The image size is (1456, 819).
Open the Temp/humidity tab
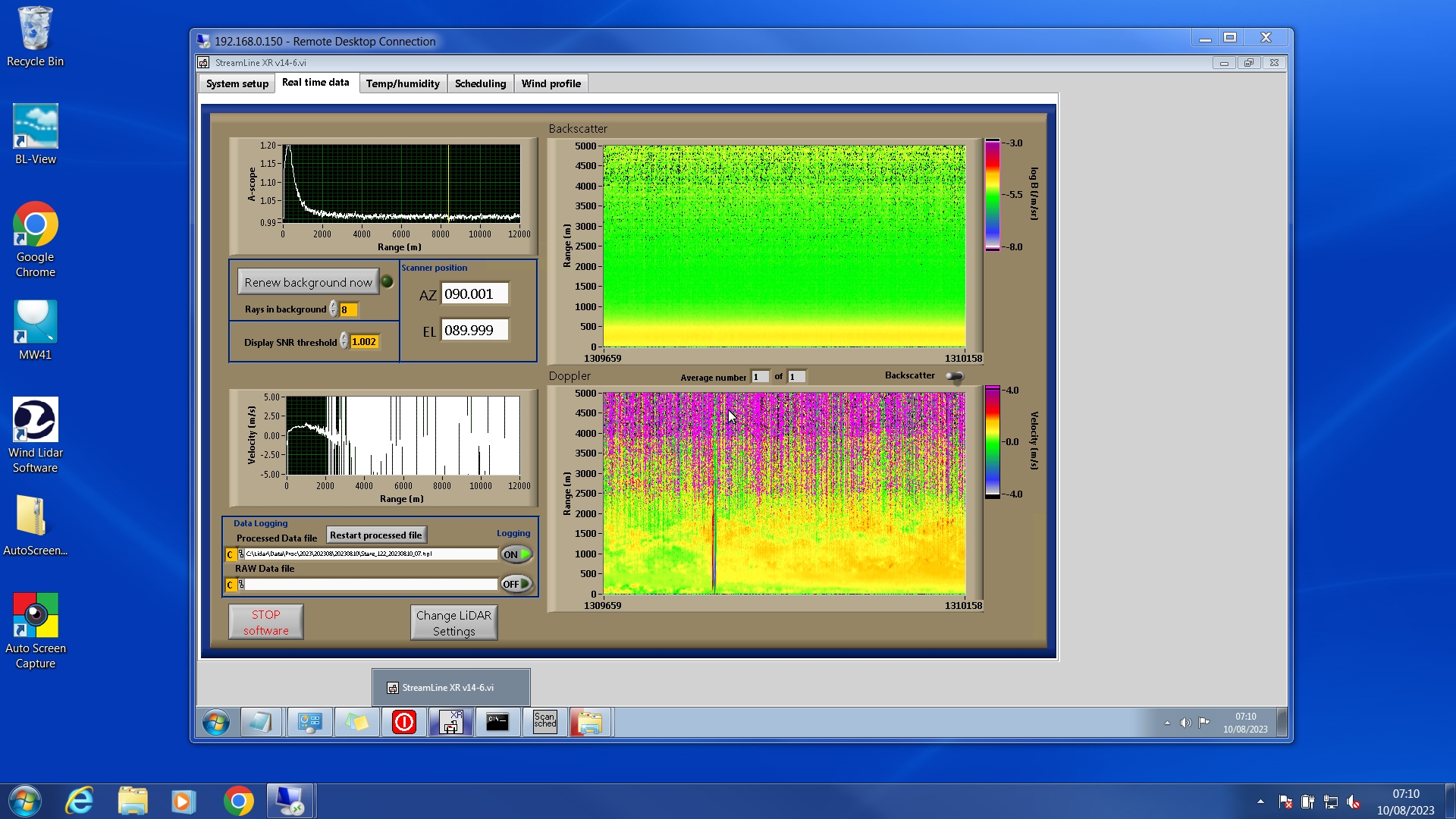coord(402,83)
